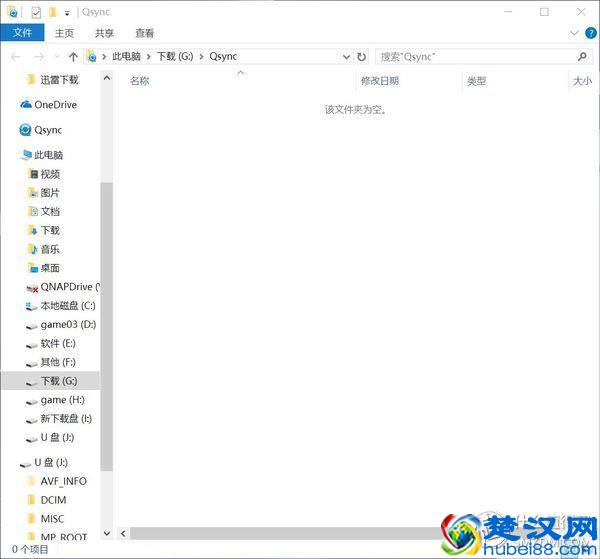
Task: Click the QNAPDrive red X drive icon
Action: click(32, 288)
